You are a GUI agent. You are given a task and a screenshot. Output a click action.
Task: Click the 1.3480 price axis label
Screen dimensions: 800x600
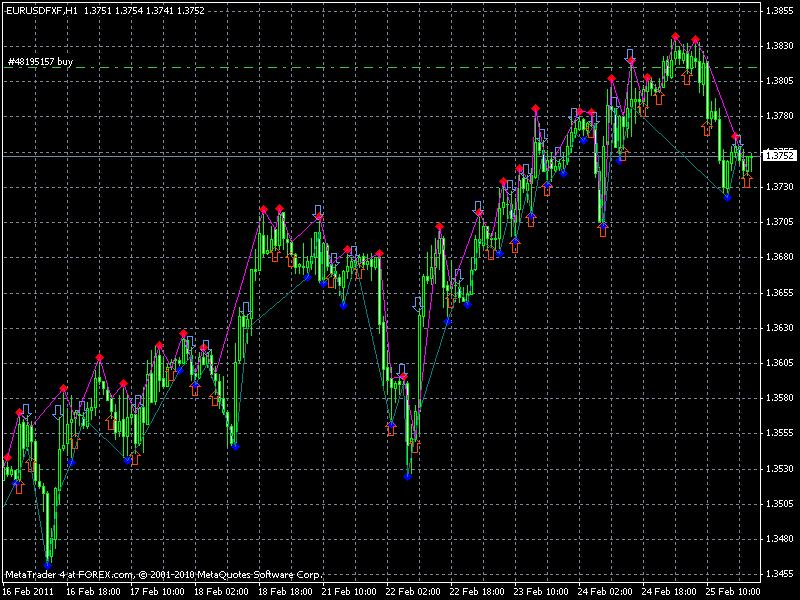[780, 539]
